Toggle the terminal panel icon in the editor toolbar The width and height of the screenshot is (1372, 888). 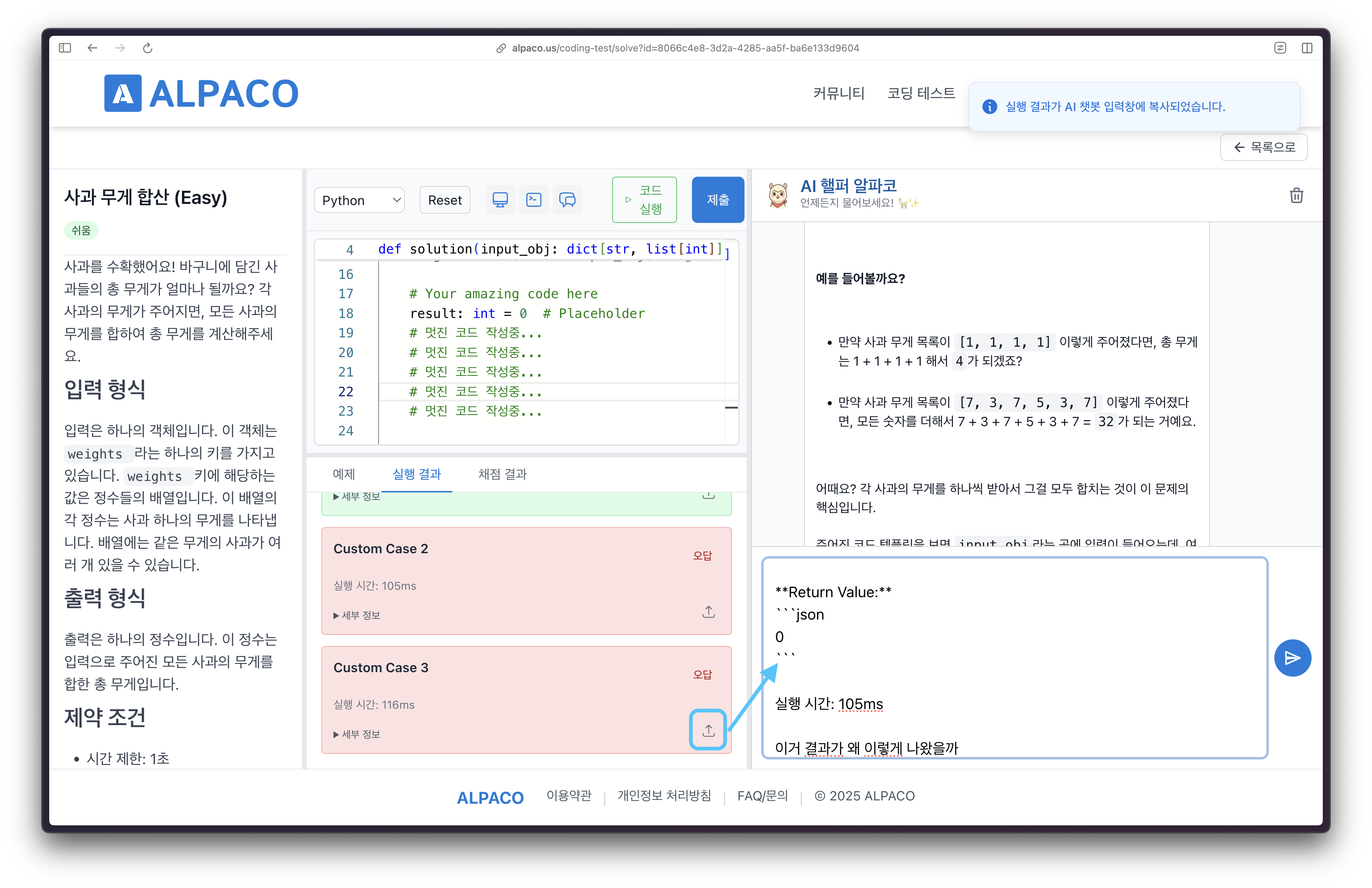point(534,199)
